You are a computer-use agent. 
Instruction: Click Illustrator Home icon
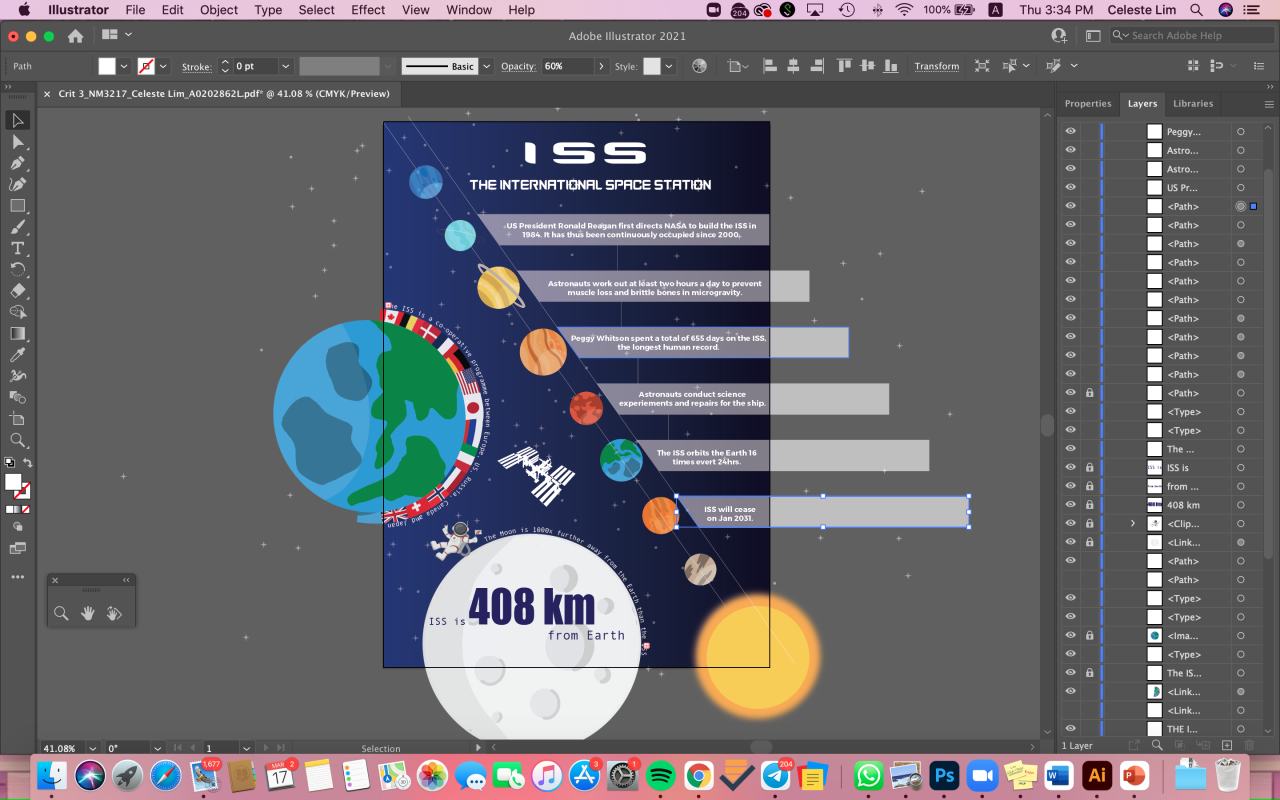tap(75, 36)
